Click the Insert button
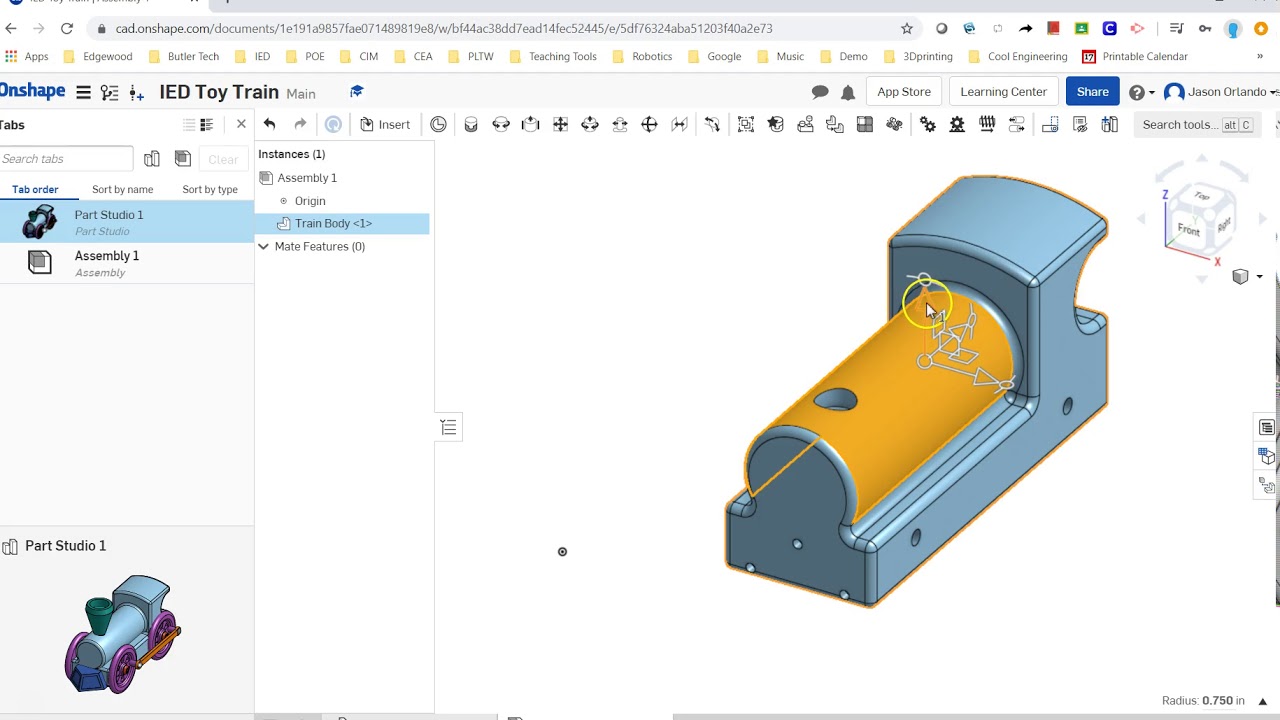This screenshot has height=720, width=1280. (385, 124)
